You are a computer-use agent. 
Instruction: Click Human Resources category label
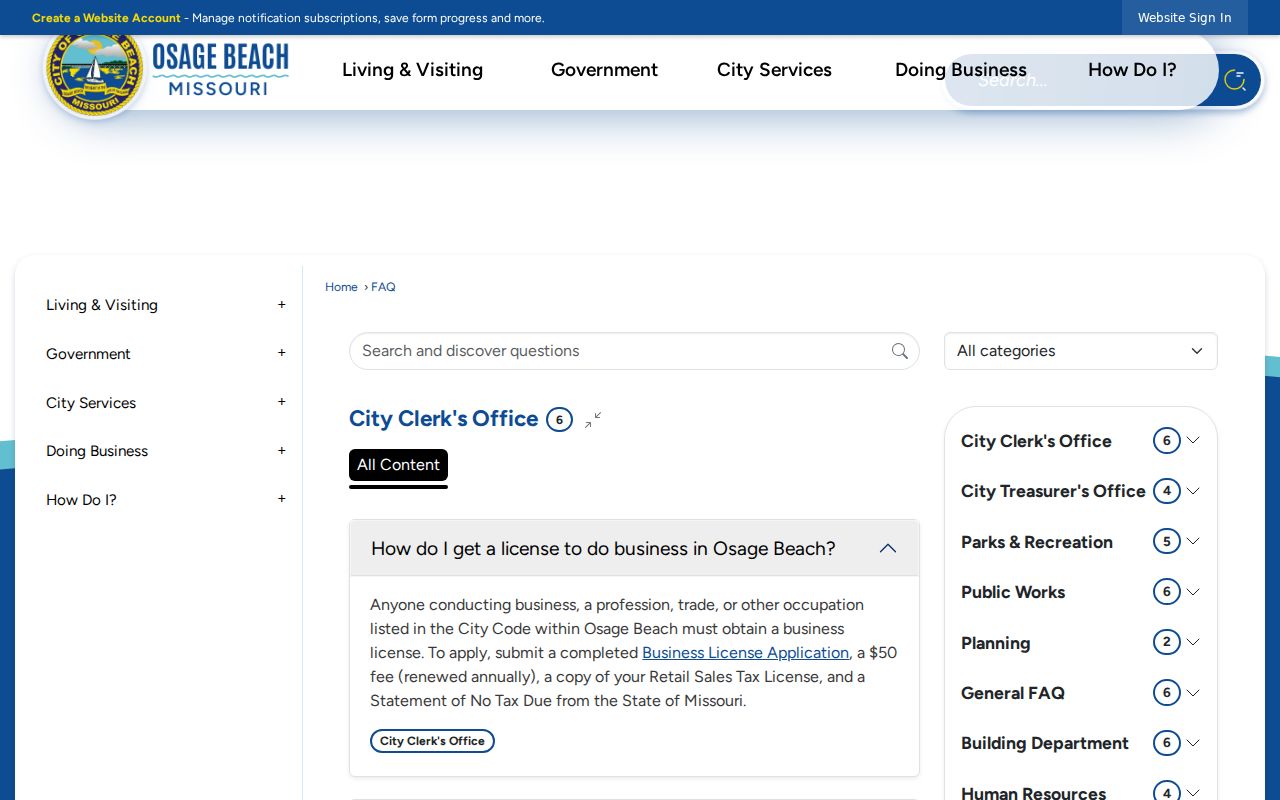click(1033, 792)
